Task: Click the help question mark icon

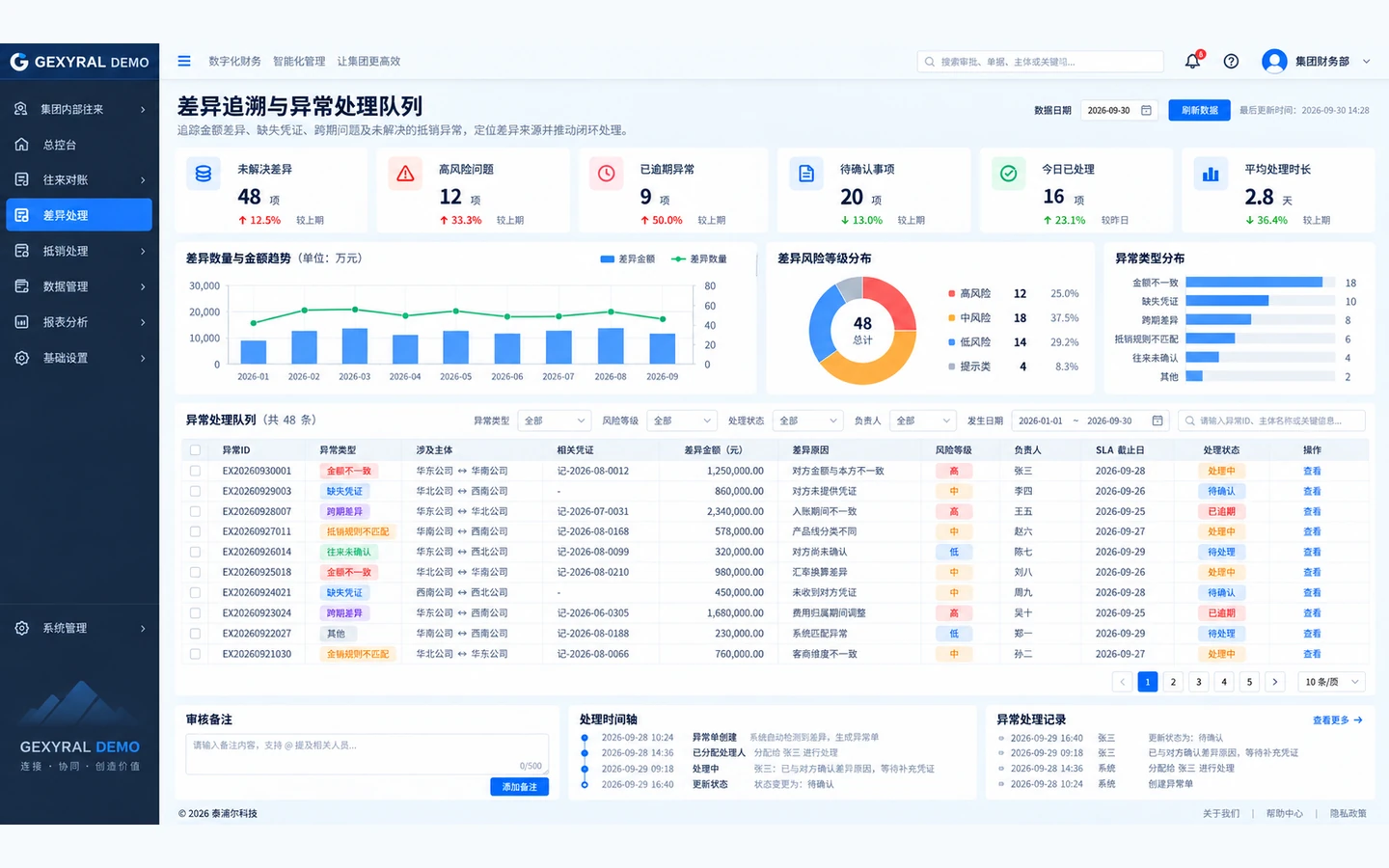Action: coord(1231,61)
